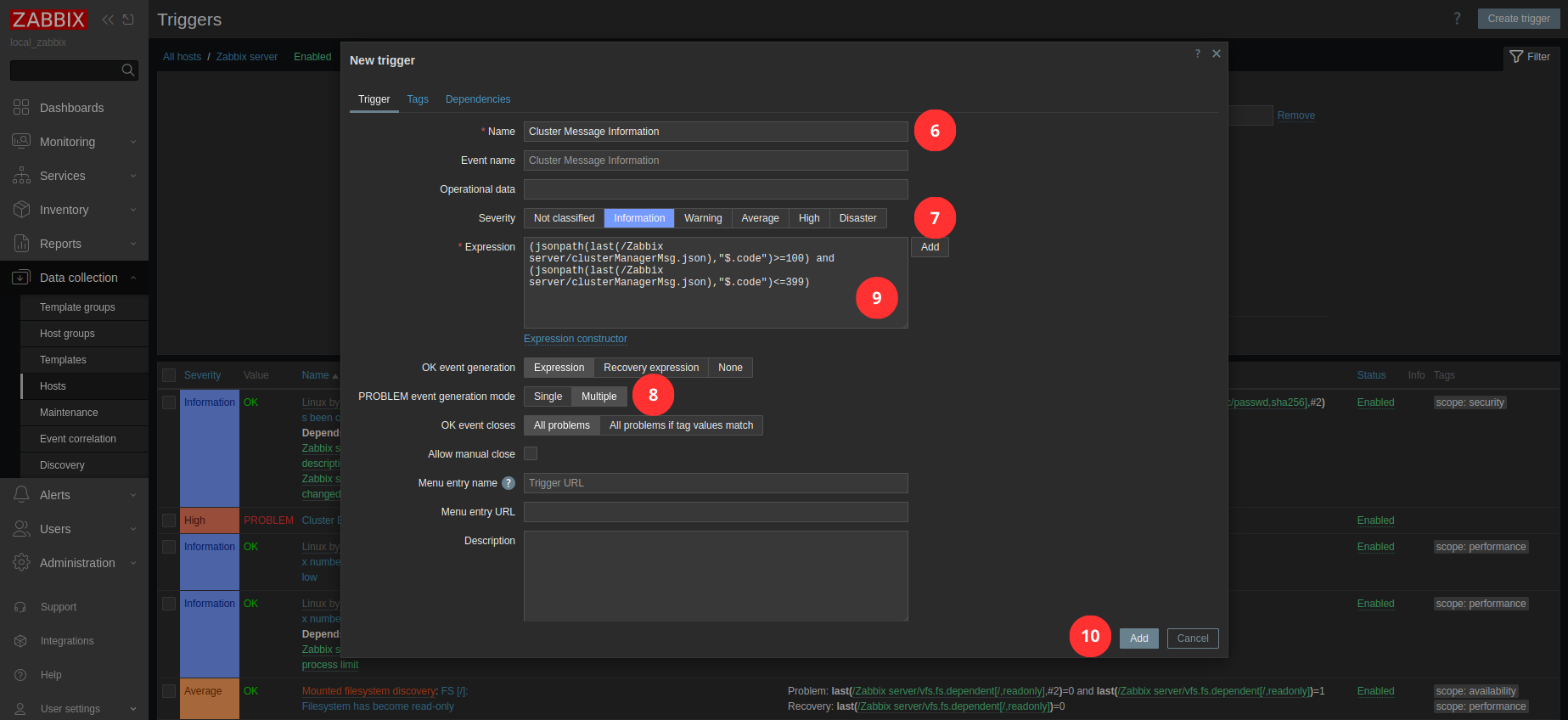This screenshot has width=1568, height=720.
Task: Collapse the sidebar with double-chevron icon
Action: [108, 20]
